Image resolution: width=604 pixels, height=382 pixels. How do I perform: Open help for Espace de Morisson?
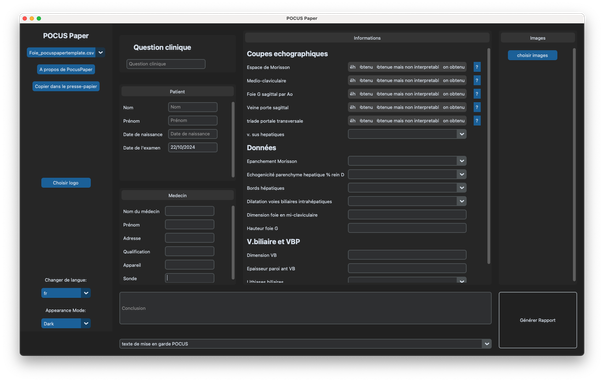(477, 67)
